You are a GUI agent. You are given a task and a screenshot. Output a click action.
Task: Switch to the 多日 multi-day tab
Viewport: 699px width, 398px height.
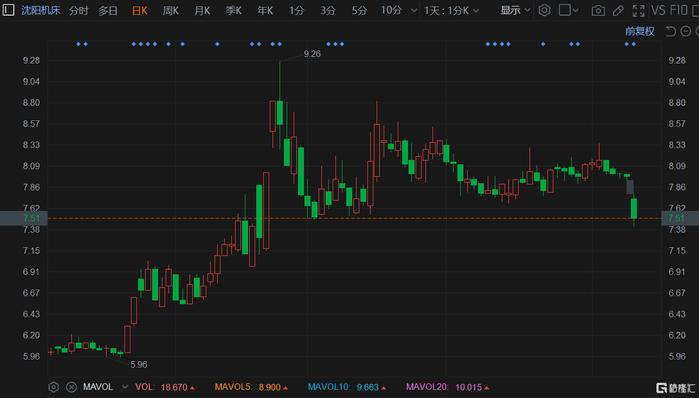108,10
